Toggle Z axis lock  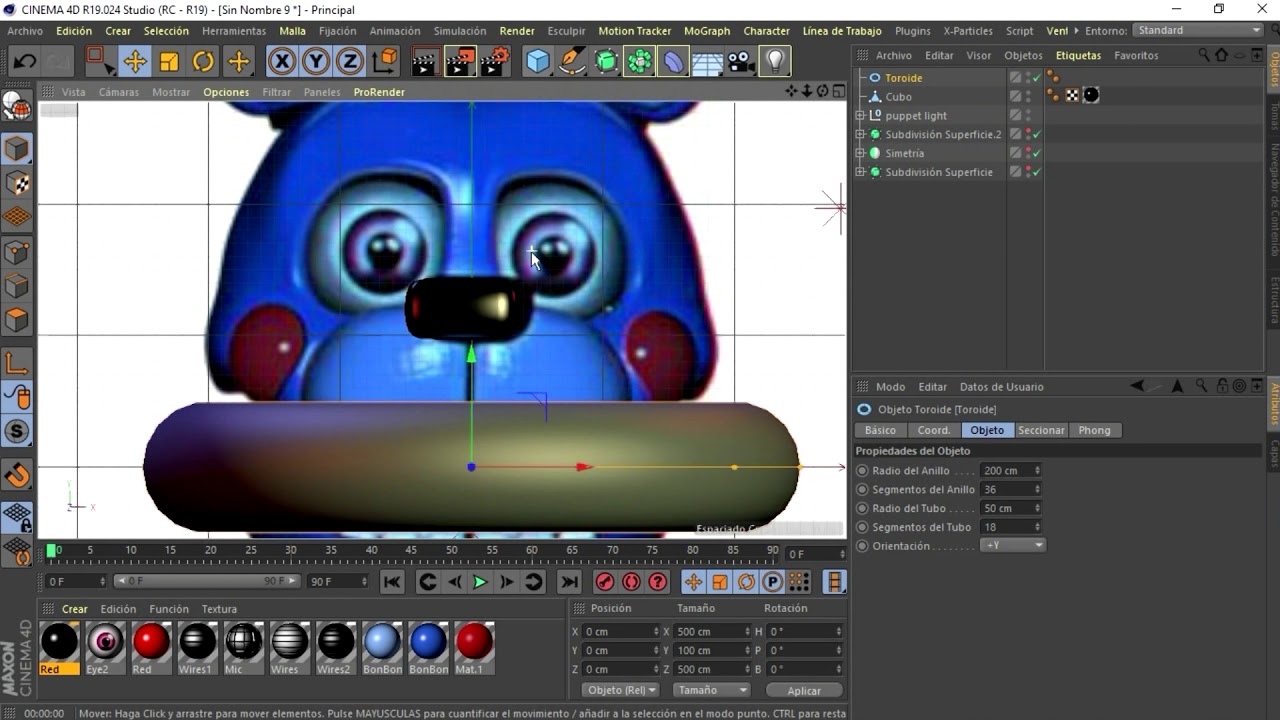click(350, 62)
